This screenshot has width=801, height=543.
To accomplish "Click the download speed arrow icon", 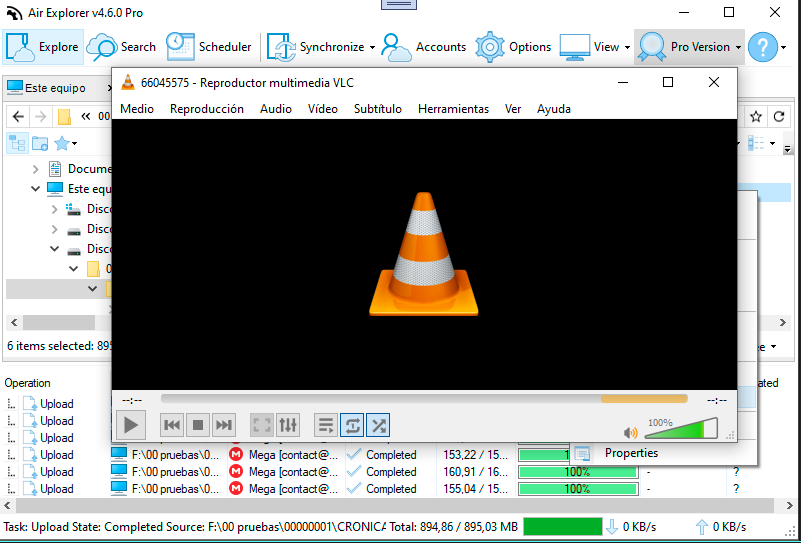I will 611,527.
